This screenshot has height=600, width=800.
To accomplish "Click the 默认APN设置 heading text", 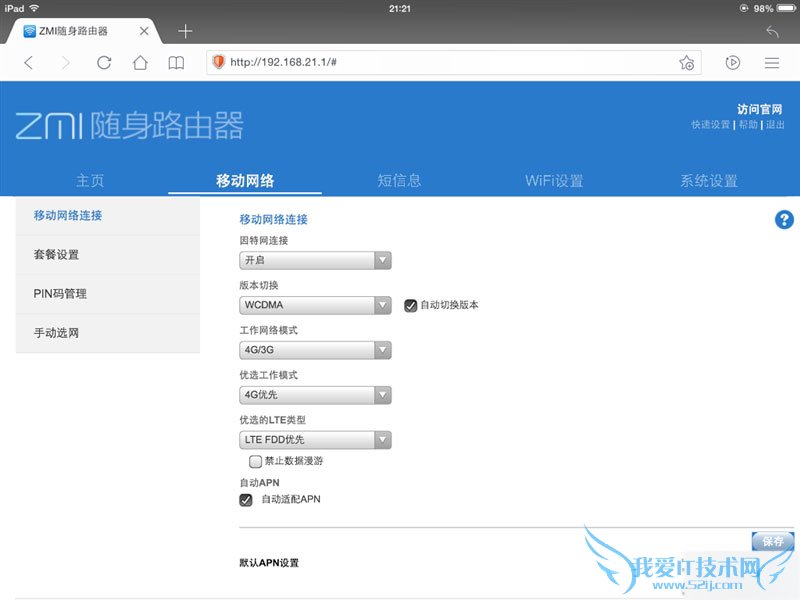I will 269,563.
